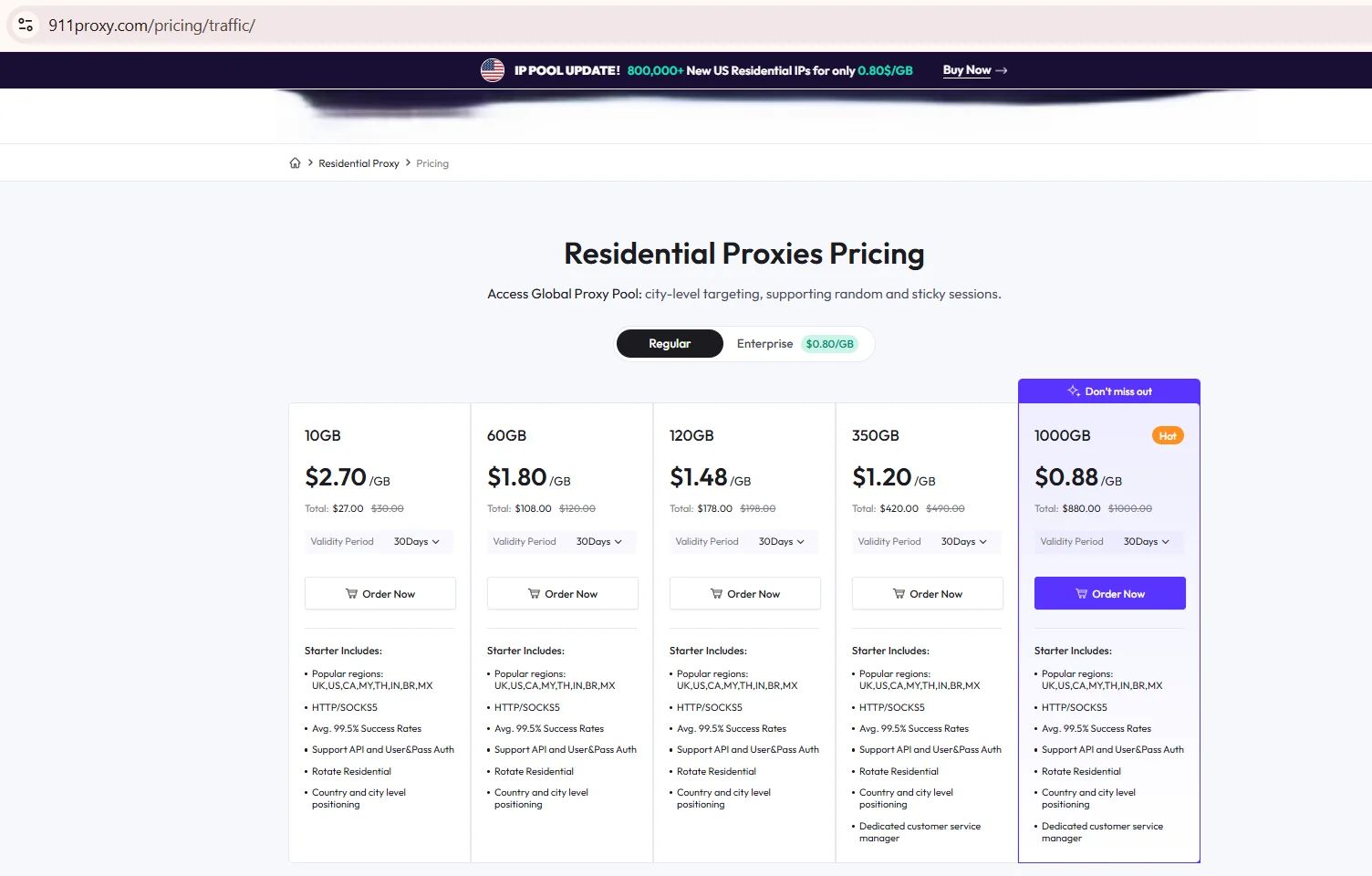Click Starter Includes heading in 1000GB plan

[x=1073, y=652]
